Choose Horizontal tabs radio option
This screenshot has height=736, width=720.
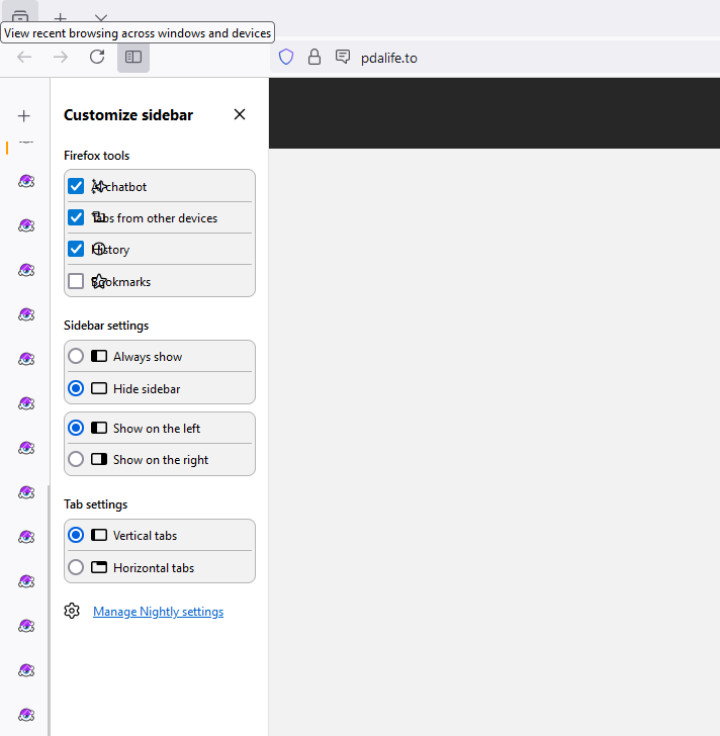pyautogui.click(x=76, y=567)
